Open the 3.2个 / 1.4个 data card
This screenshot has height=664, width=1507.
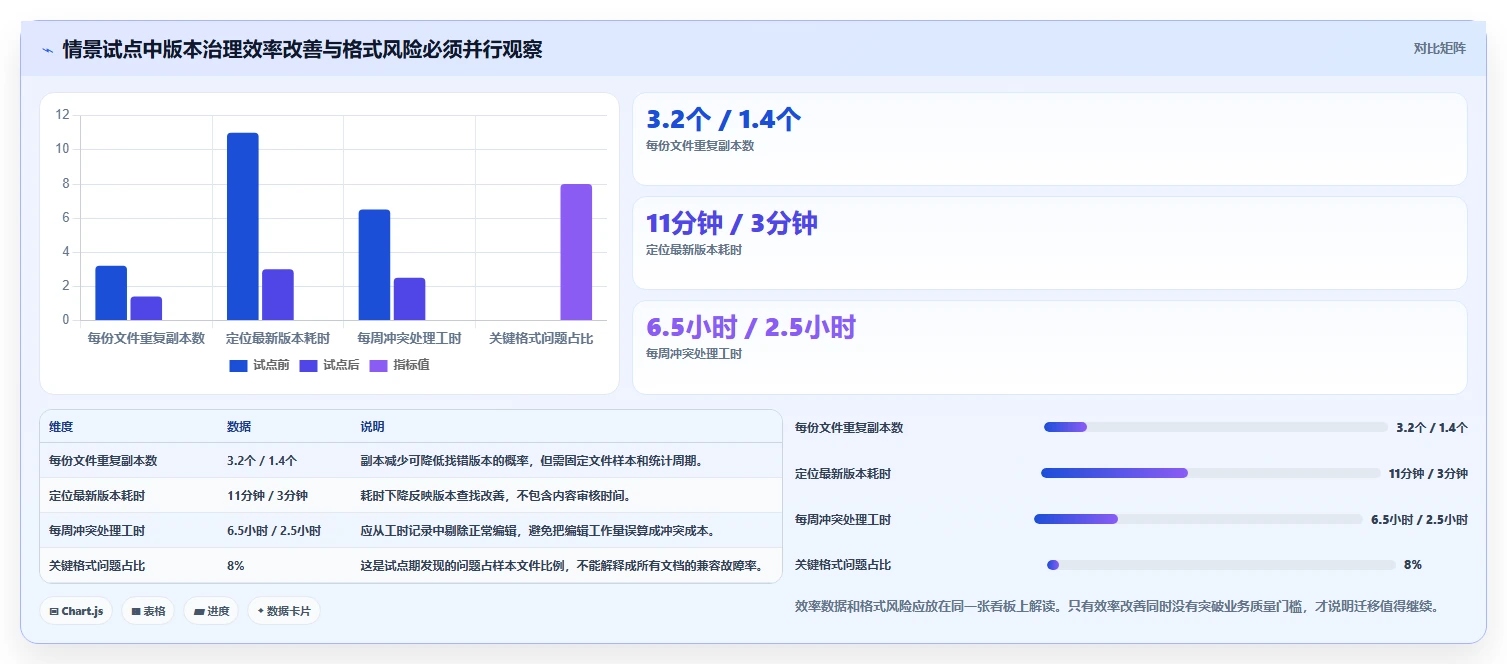(x=1050, y=139)
